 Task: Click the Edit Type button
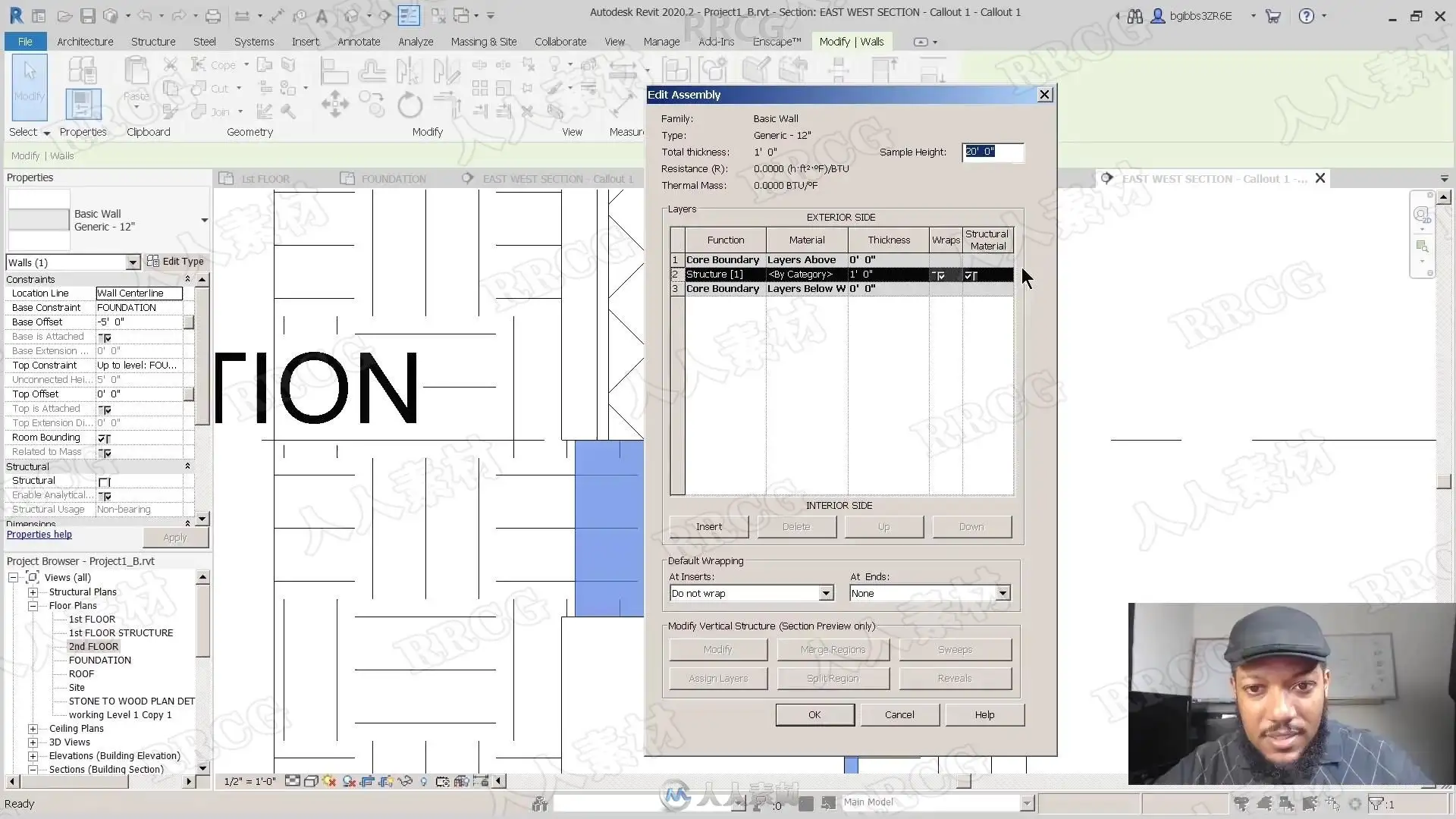point(175,262)
